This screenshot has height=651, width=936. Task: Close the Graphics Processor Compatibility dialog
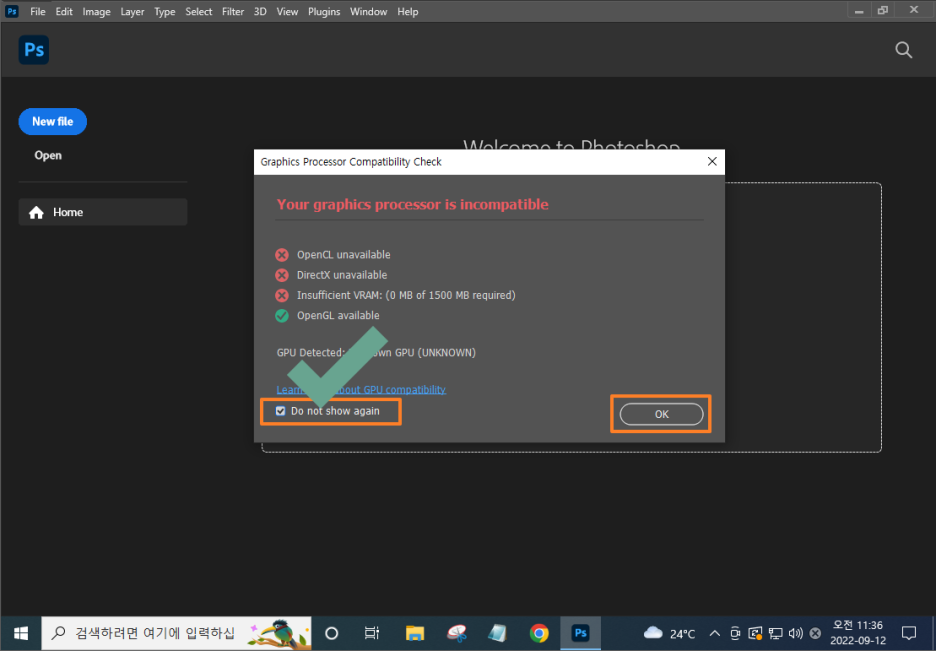coord(712,162)
